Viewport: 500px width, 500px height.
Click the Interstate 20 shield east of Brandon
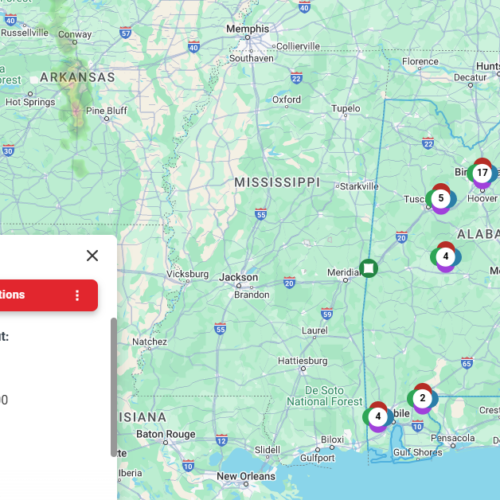pyautogui.click(x=289, y=283)
